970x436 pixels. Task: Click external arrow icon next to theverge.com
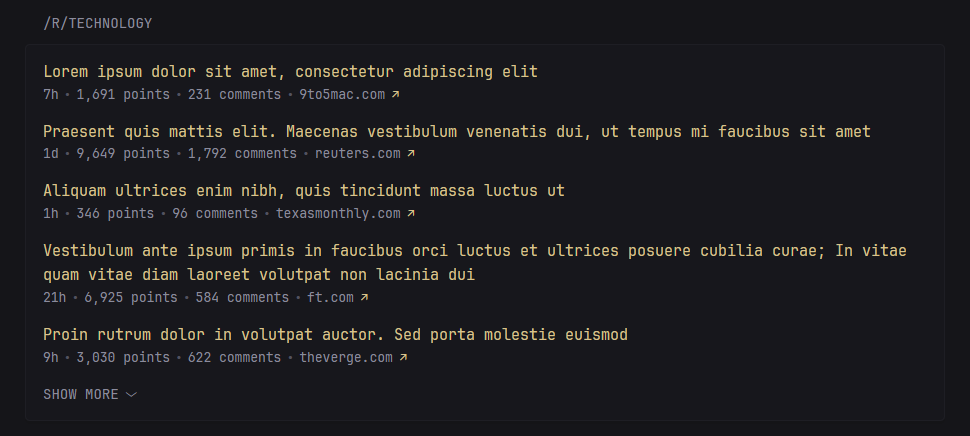(403, 358)
